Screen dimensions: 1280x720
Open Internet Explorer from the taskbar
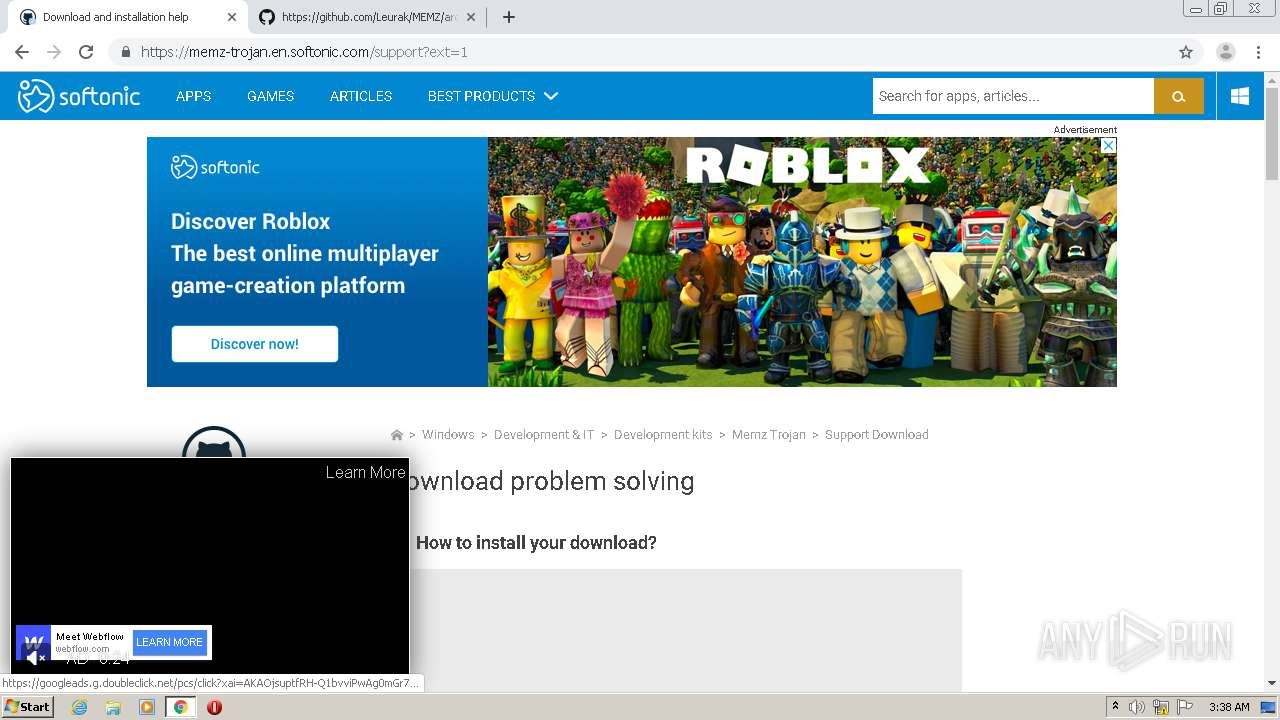click(80, 707)
